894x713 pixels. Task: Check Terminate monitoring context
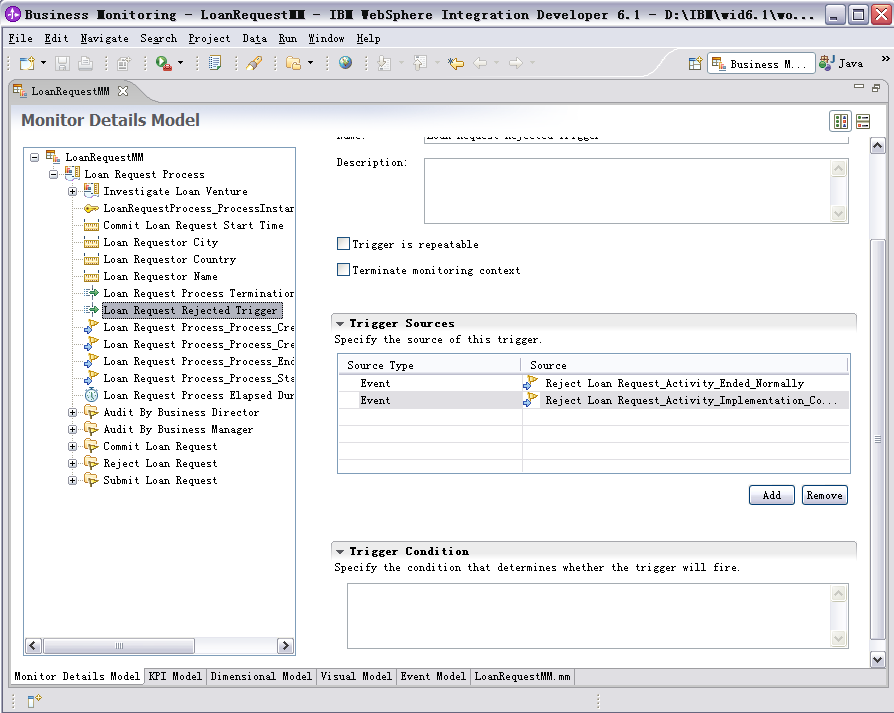point(343,270)
